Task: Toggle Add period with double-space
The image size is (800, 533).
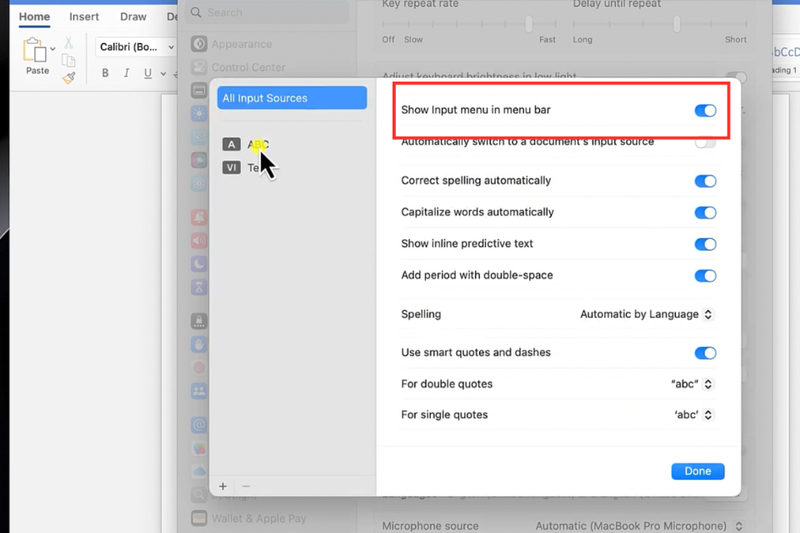Action: tap(705, 276)
